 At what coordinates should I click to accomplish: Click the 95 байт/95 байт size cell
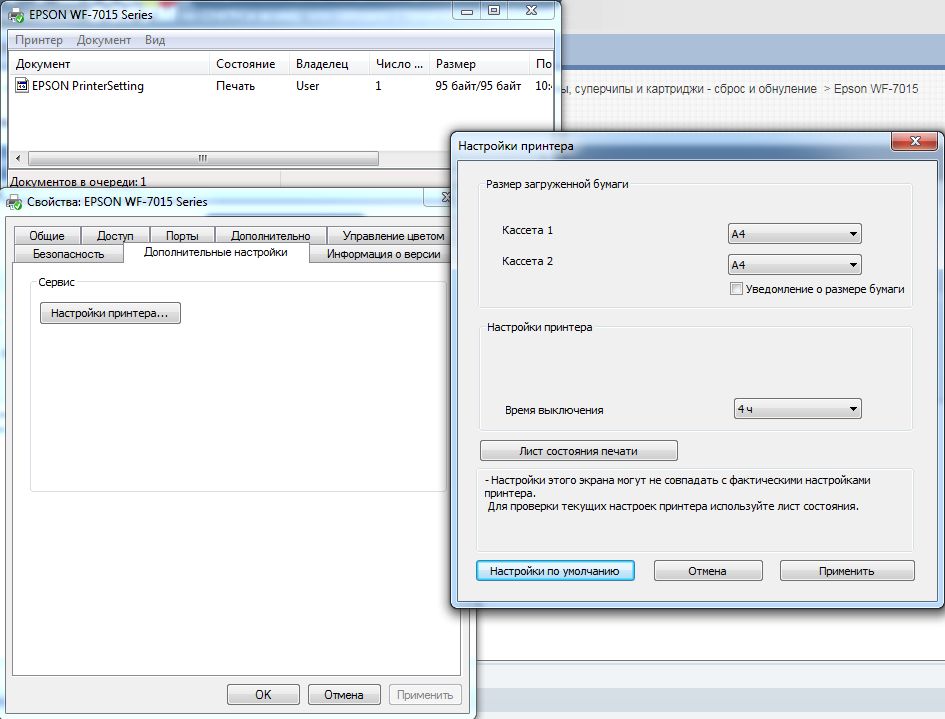point(478,86)
